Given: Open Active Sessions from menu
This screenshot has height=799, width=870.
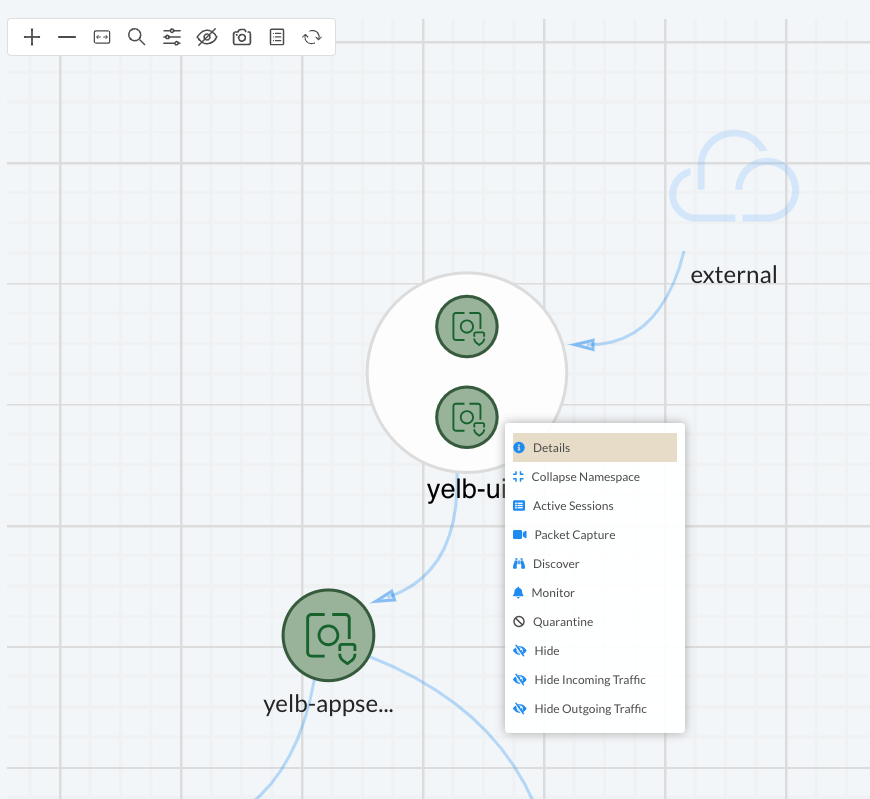Looking at the screenshot, I should click(595, 505).
